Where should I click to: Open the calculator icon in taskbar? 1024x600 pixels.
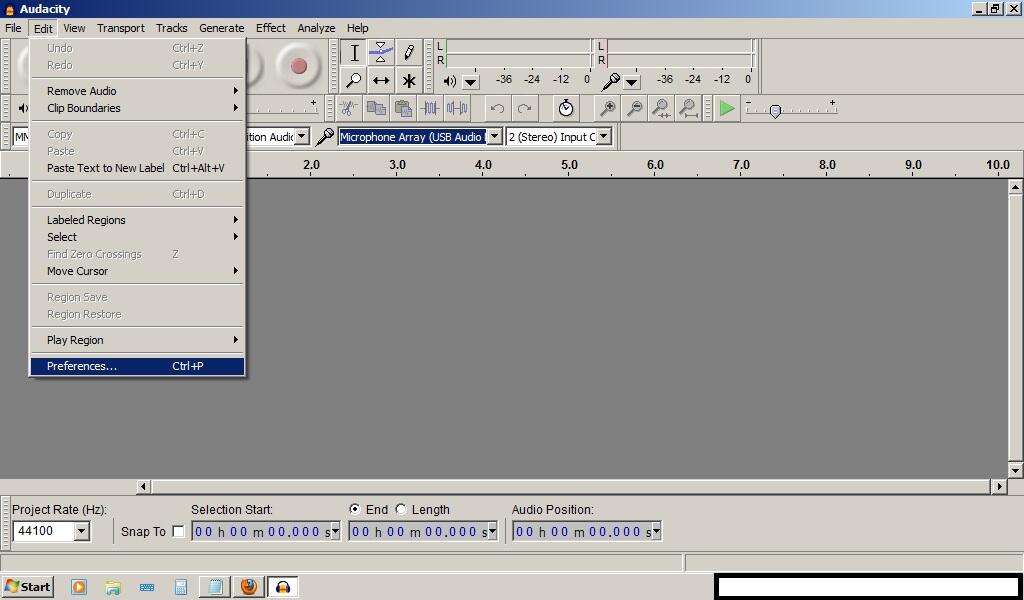point(181,587)
